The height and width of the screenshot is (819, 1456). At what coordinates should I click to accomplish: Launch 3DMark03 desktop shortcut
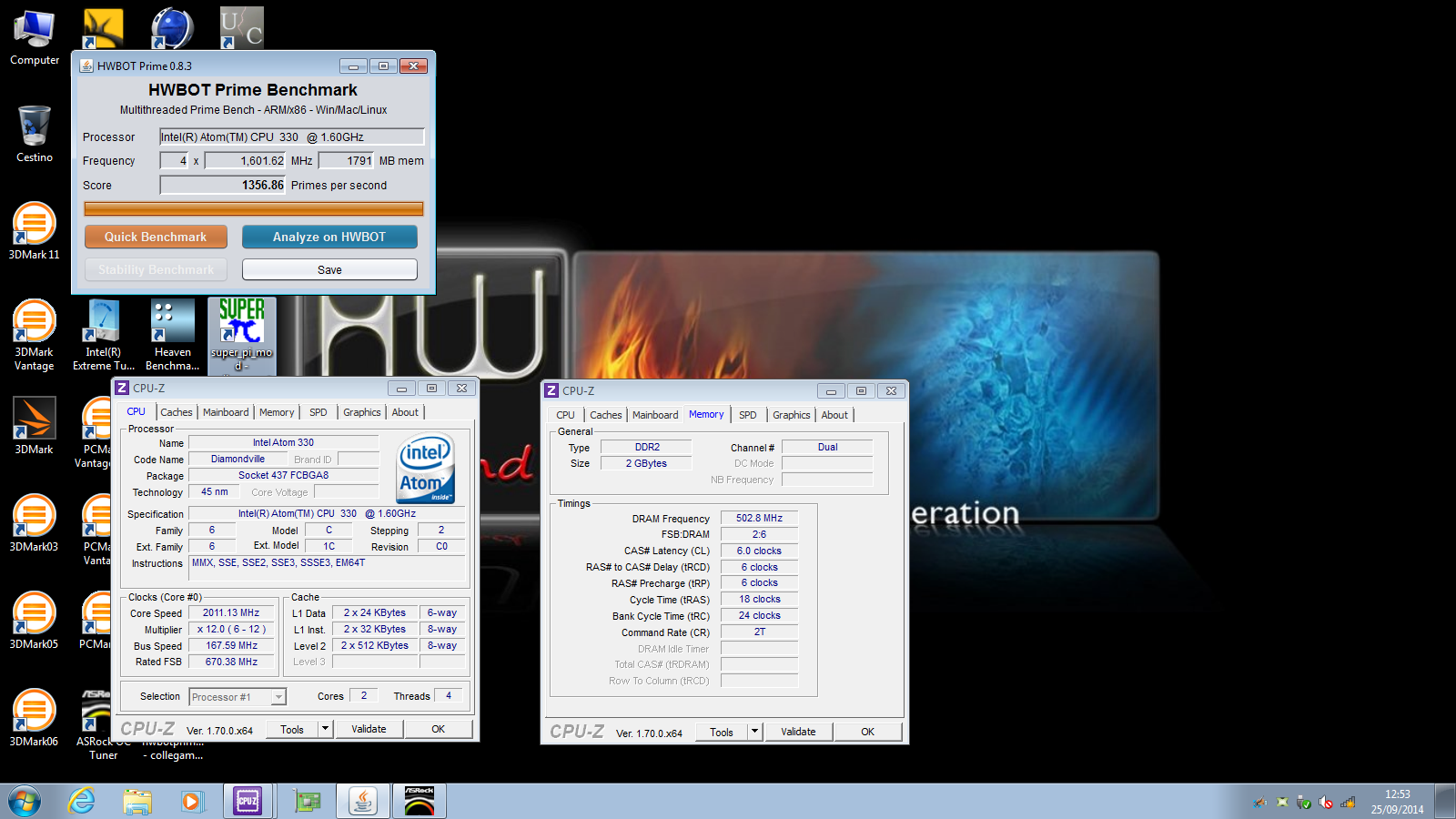[x=35, y=523]
